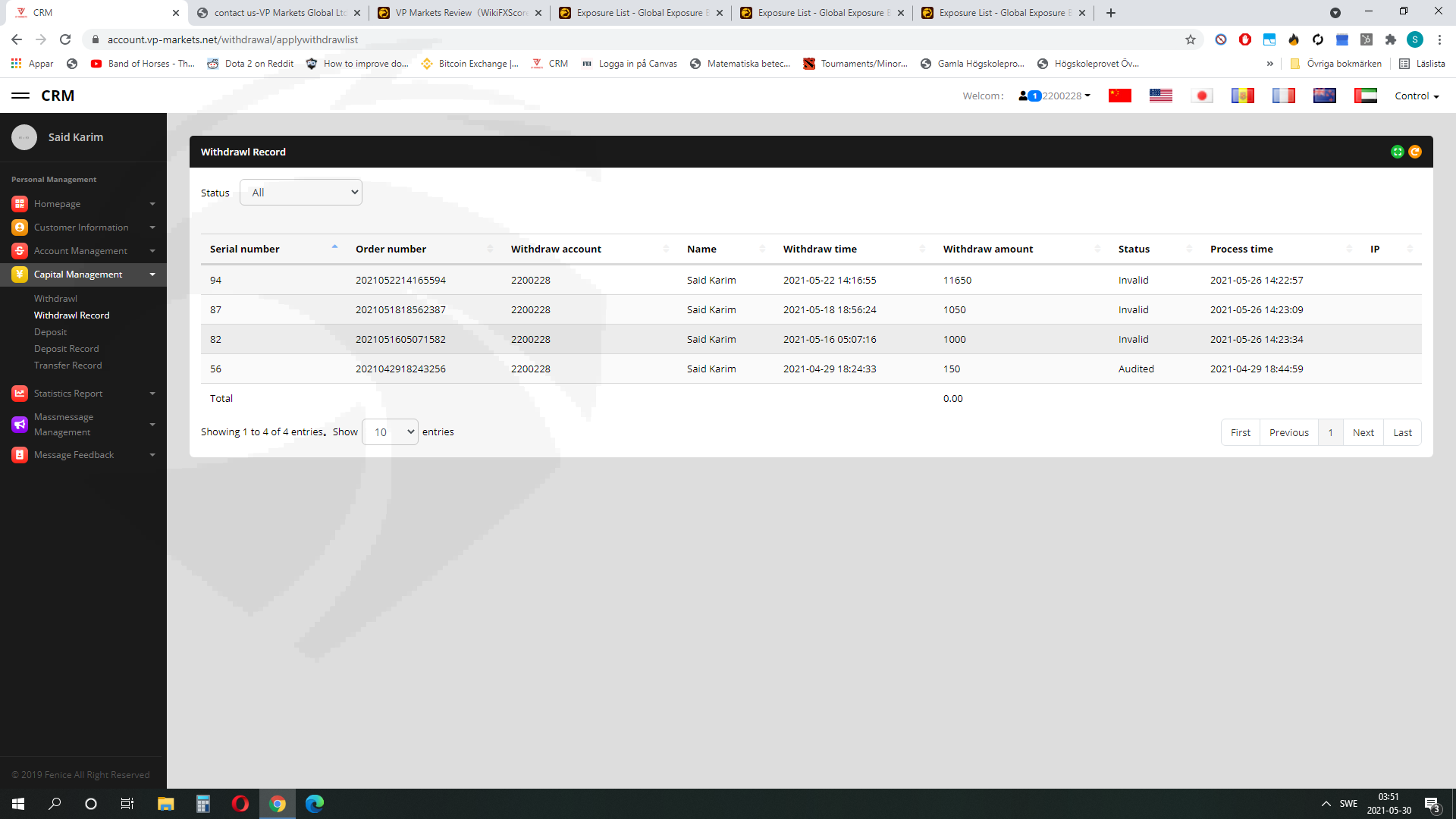Expand the Control dropdown menu
This screenshot has height=819, width=1456.
tap(1416, 96)
